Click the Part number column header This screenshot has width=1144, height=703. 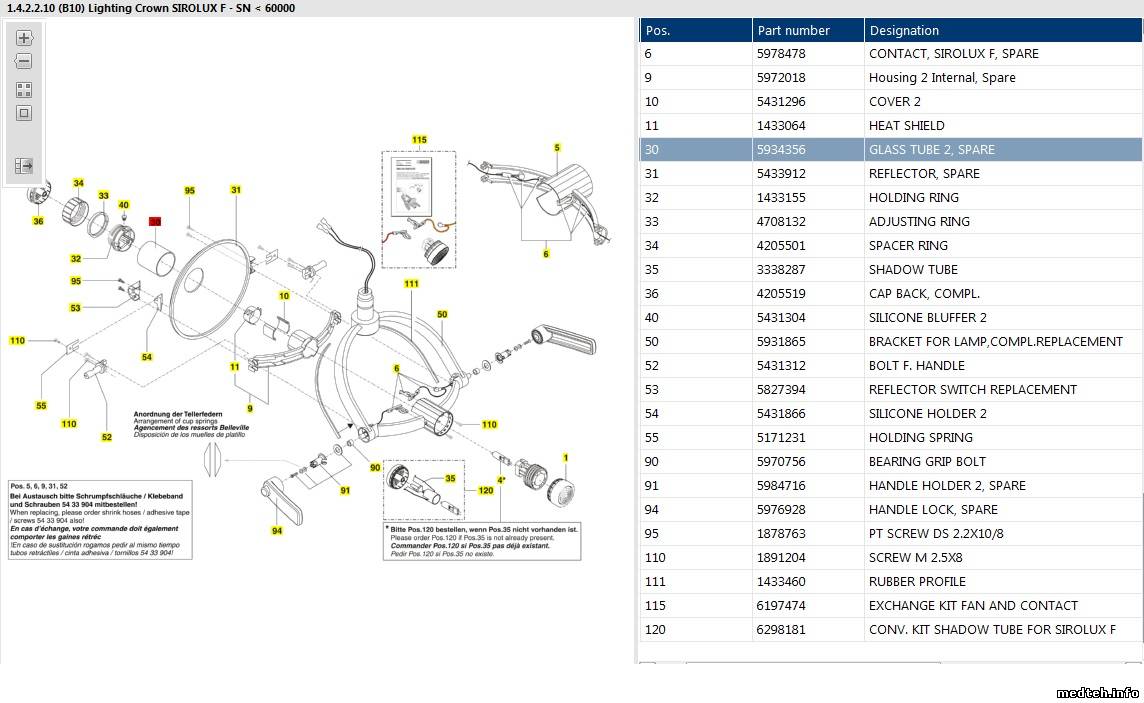807,30
